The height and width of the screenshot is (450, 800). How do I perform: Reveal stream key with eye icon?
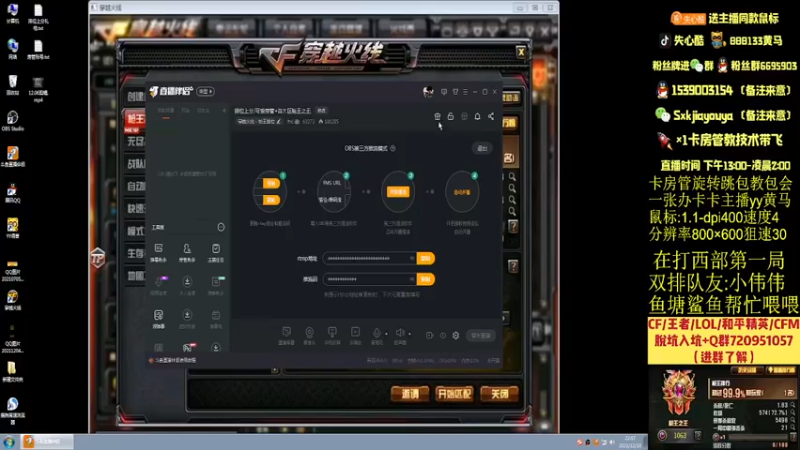tap(412, 279)
